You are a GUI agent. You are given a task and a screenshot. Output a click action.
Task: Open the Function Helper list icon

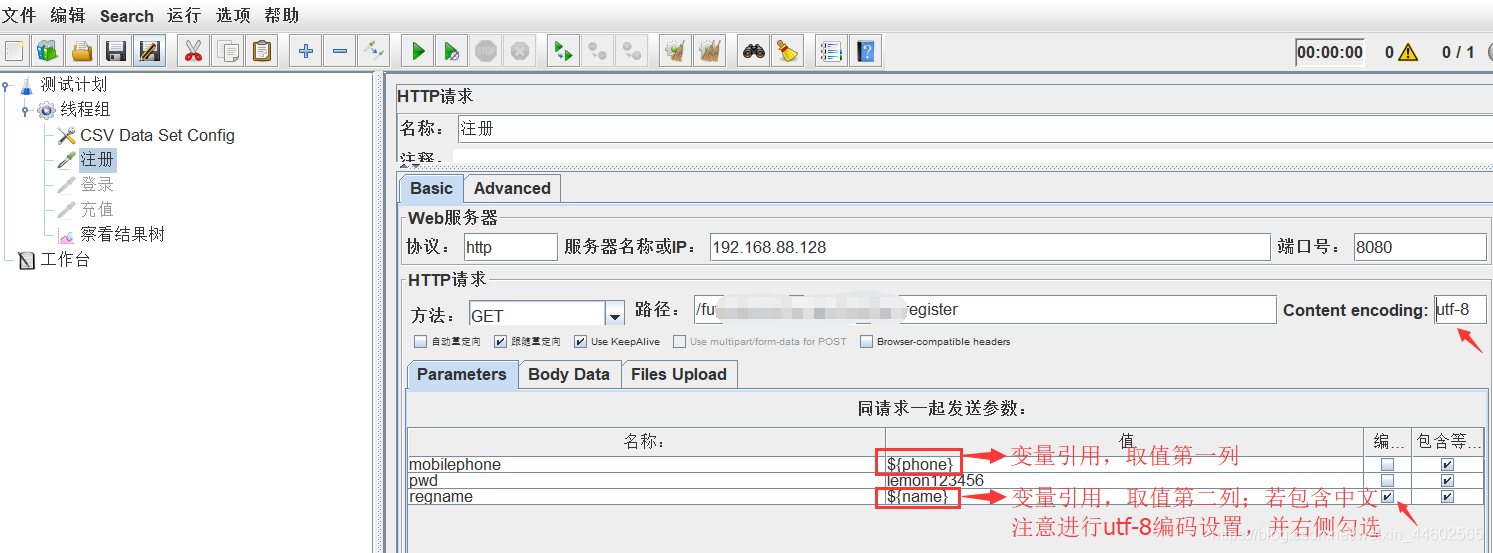(831, 50)
